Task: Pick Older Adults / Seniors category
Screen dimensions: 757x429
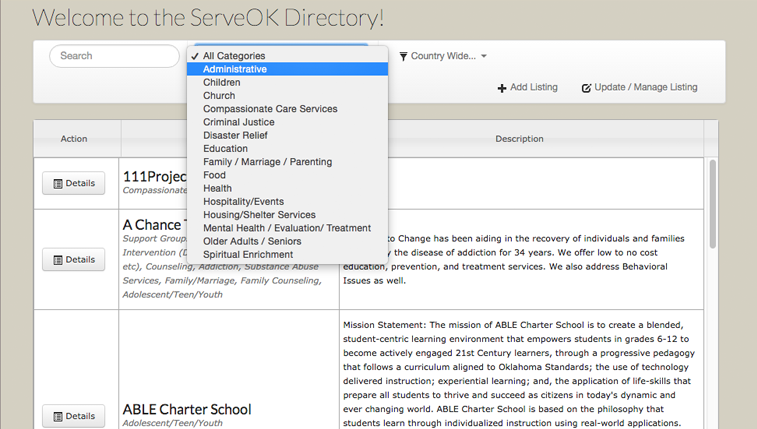Action: point(287,242)
